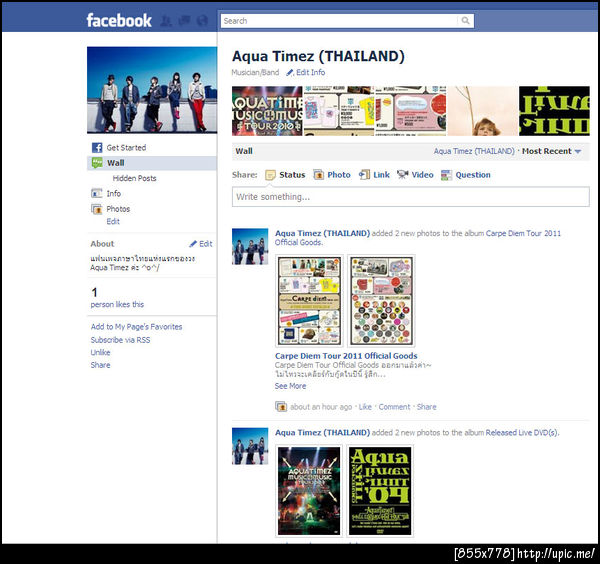Click the facebook logo
Viewport: 600px width, 564px height.
click(119, 20)
